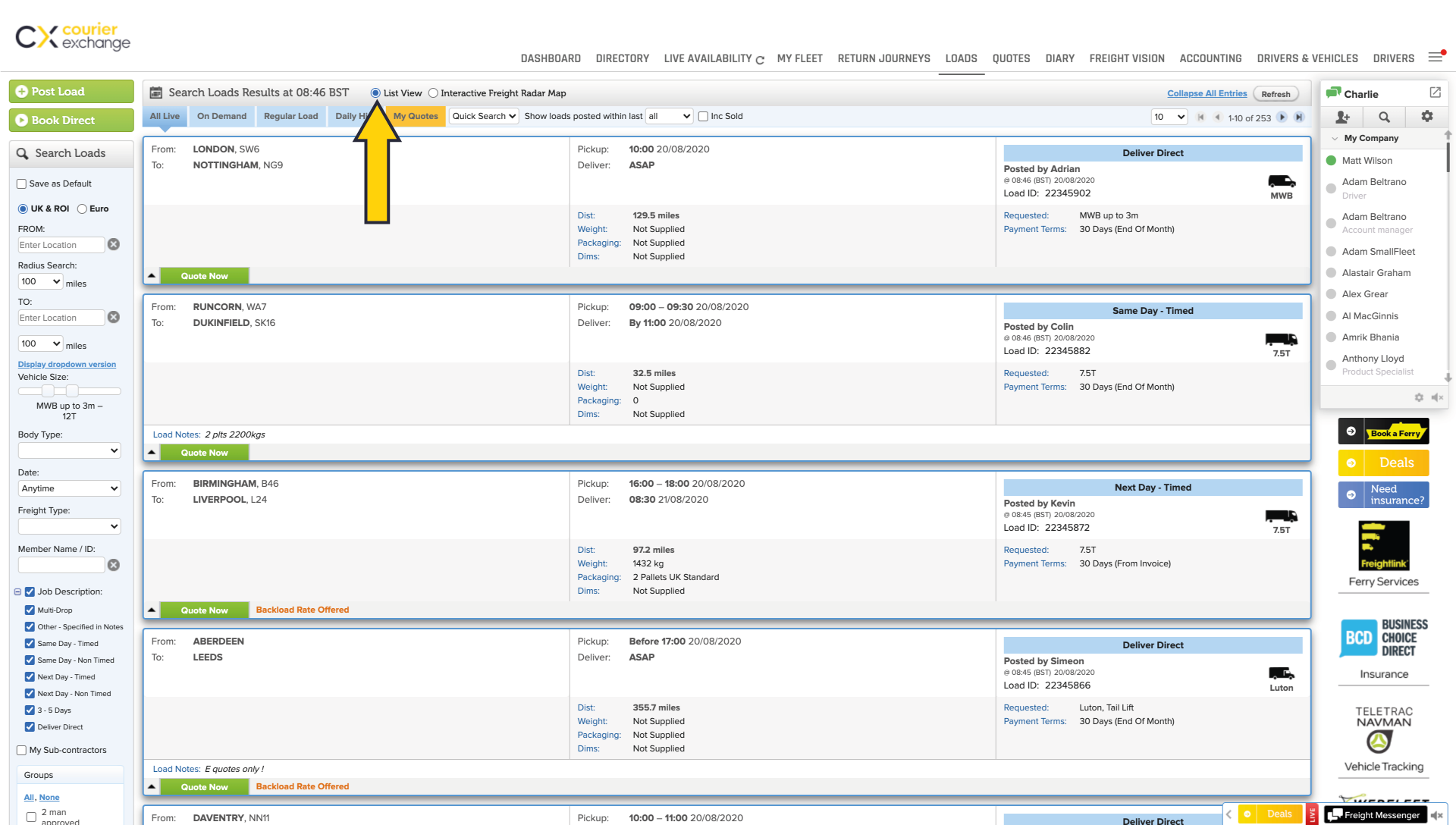Select the Book Direct icon

[x=23, y=120]
